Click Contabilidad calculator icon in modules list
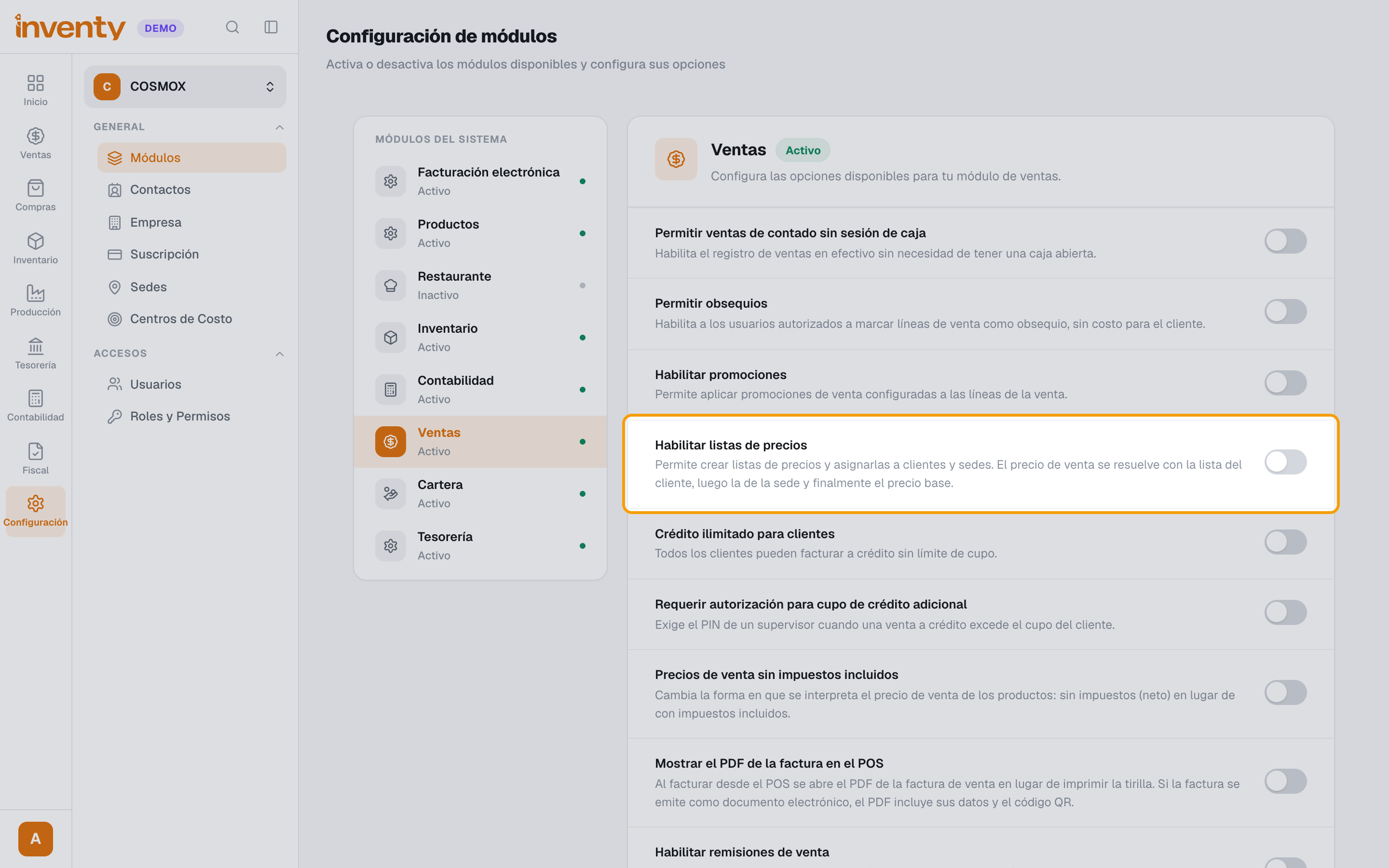This screenshot has height=868, width=1389. [x=390, y=390]
